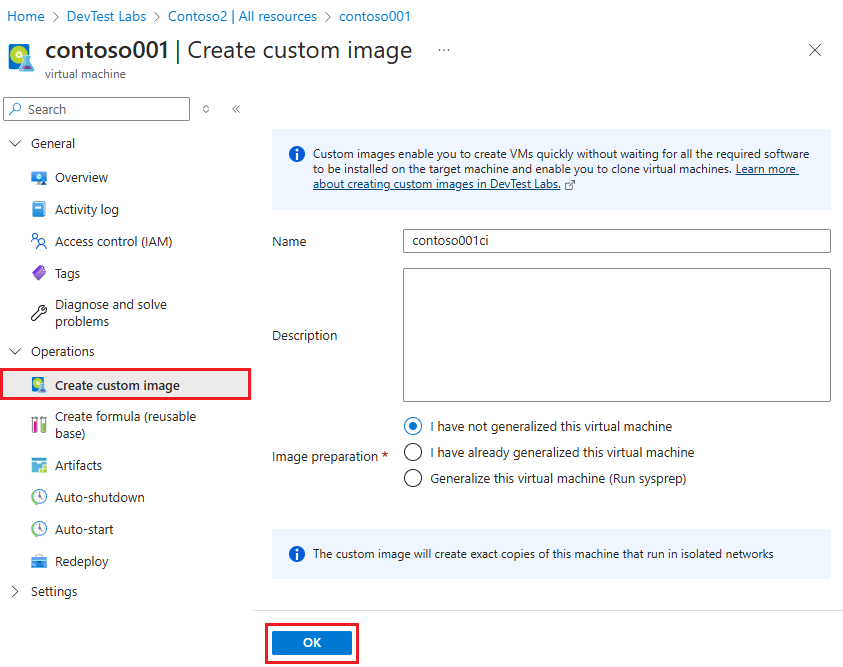Select 'I have not generalized this virtual machine'

[x=413, y=426]
